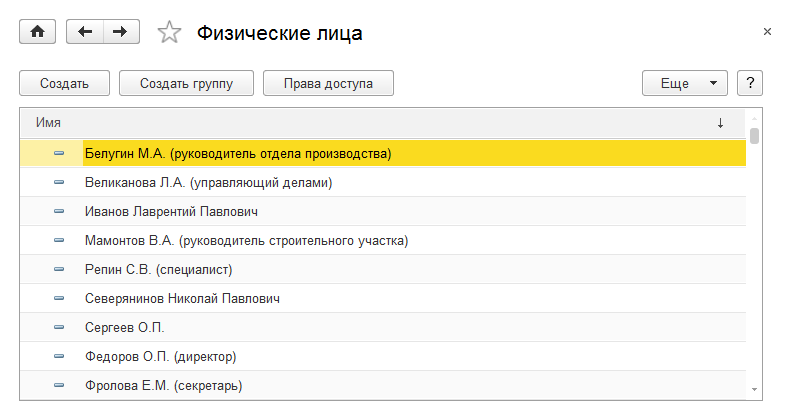Click the Home icon button
The height and width of the screenshot is (415, 789).
38,32
